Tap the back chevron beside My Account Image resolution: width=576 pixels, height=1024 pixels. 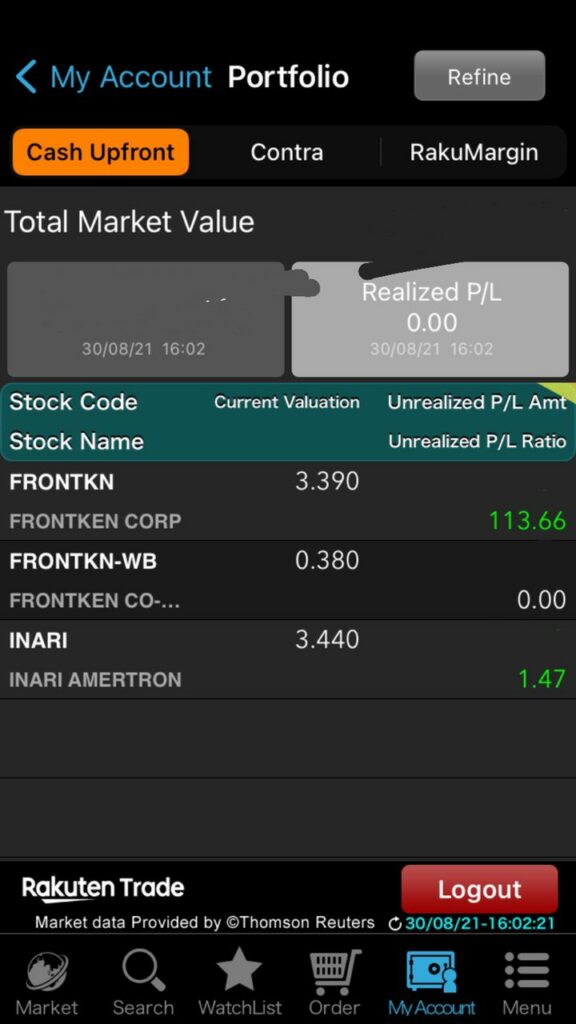[26, 77]
